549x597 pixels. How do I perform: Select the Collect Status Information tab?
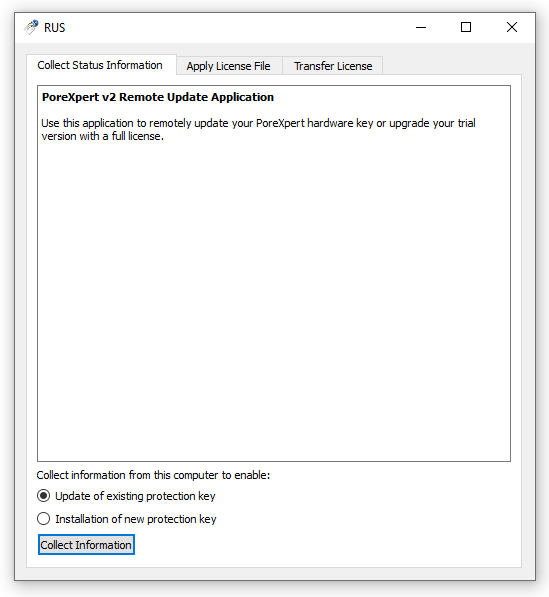click(101, 65)
